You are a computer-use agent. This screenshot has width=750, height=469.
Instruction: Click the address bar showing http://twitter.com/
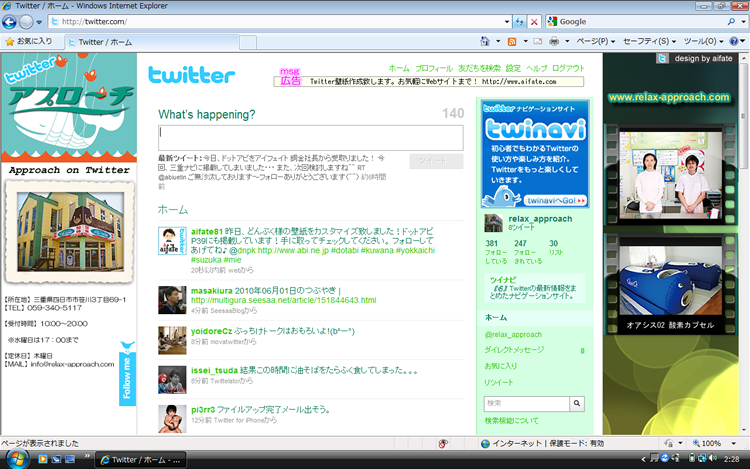click(277, 22)
